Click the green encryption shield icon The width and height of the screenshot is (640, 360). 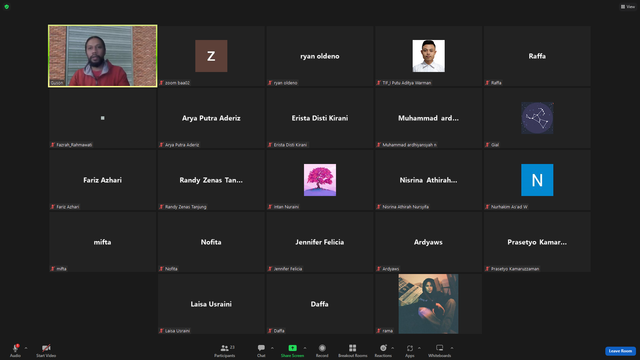[7, 7]
